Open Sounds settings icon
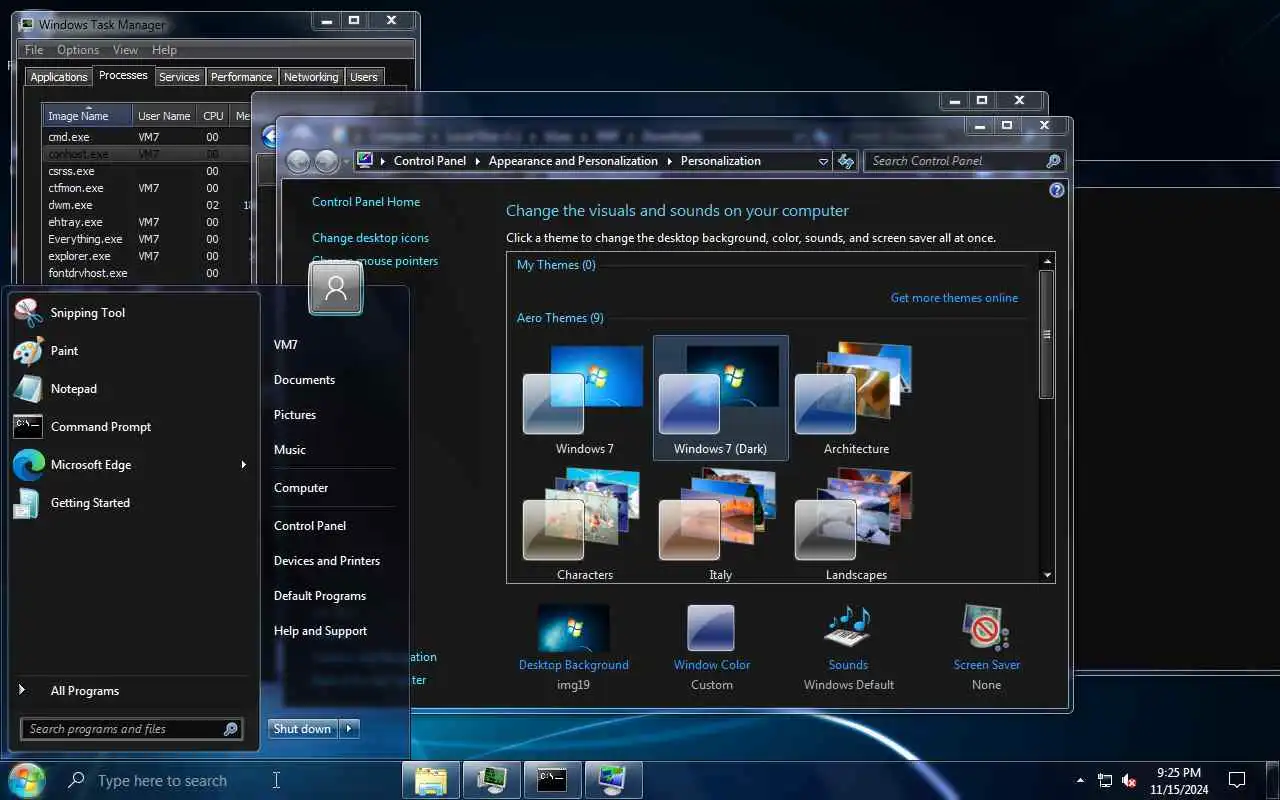Screen dimensions: 1280x800 pyautogui.click(x=848, y=629)
